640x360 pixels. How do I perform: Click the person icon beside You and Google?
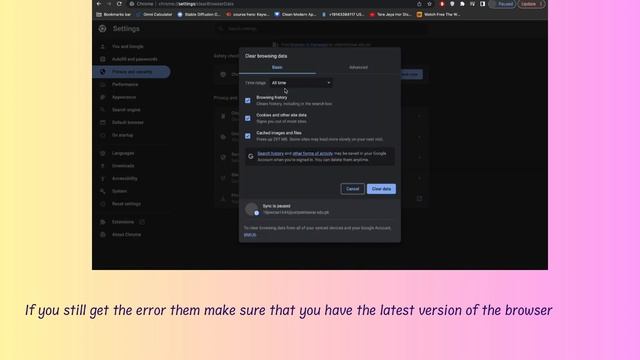pyautogui.click(x=103, y=47)
